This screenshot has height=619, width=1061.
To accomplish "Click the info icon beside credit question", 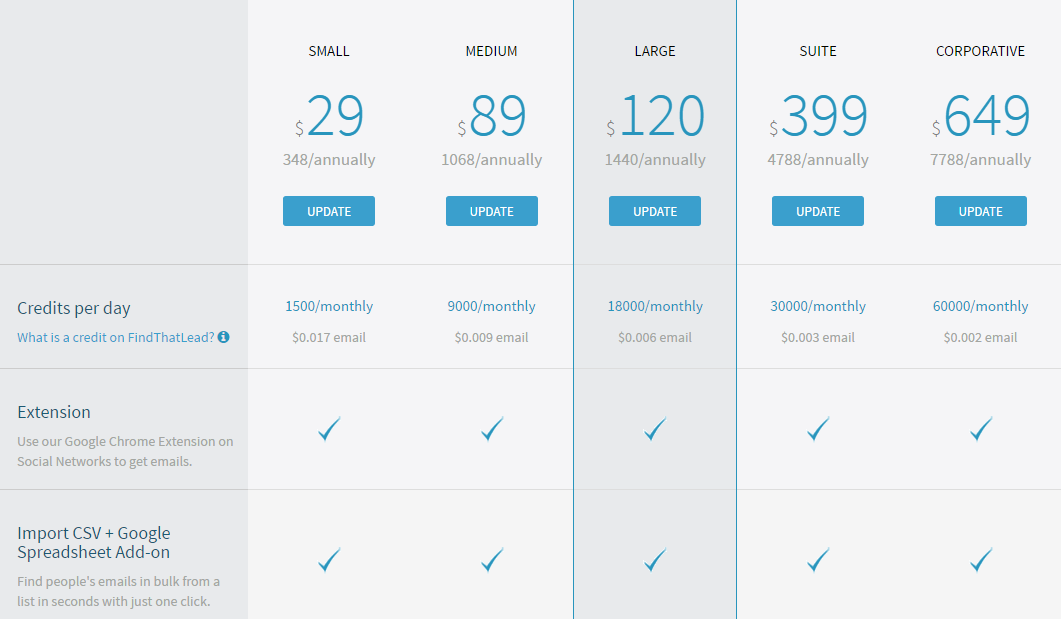I will [x=223, y=336].
